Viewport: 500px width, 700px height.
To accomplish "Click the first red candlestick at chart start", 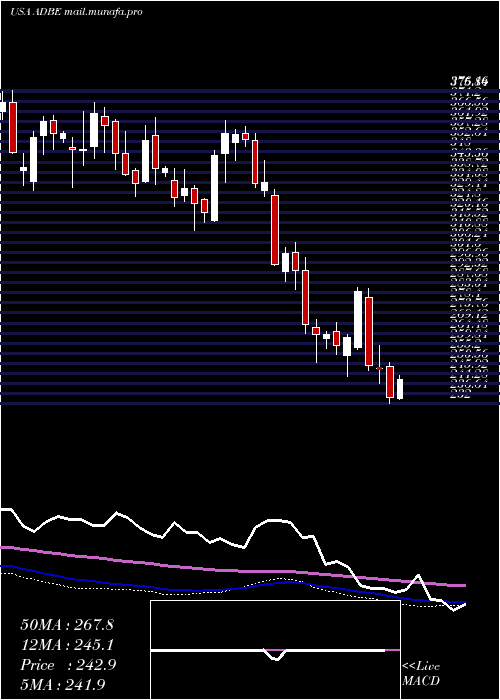I will click(x=13, y=128).
